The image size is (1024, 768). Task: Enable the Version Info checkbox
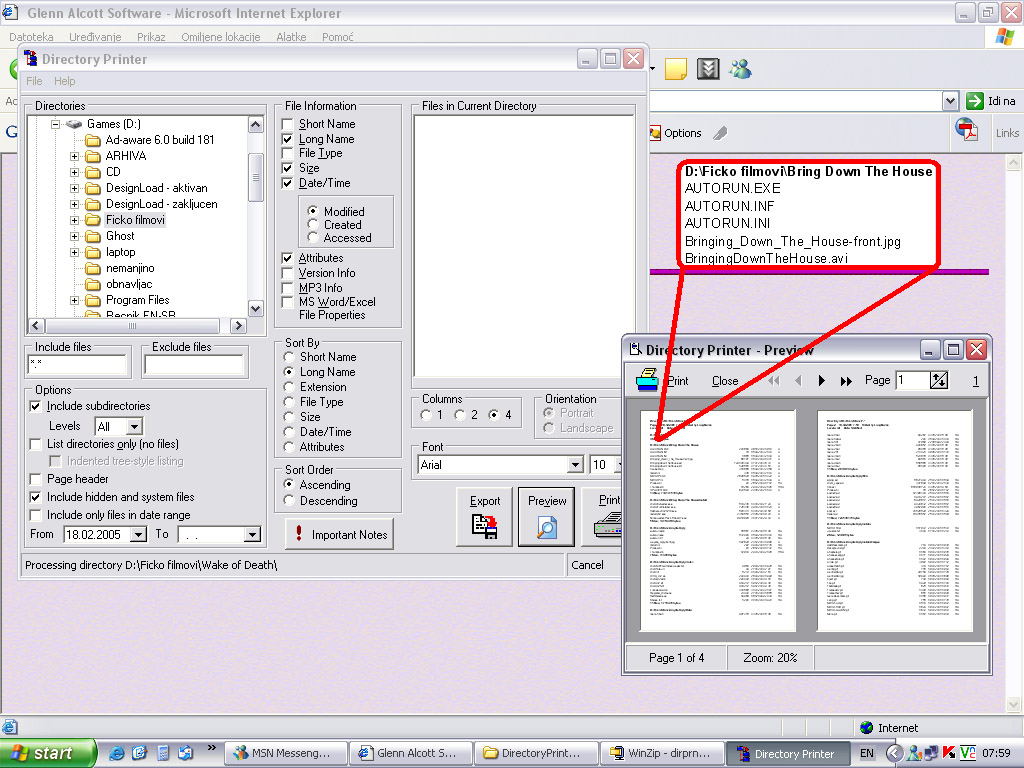(x=287, y=273)
